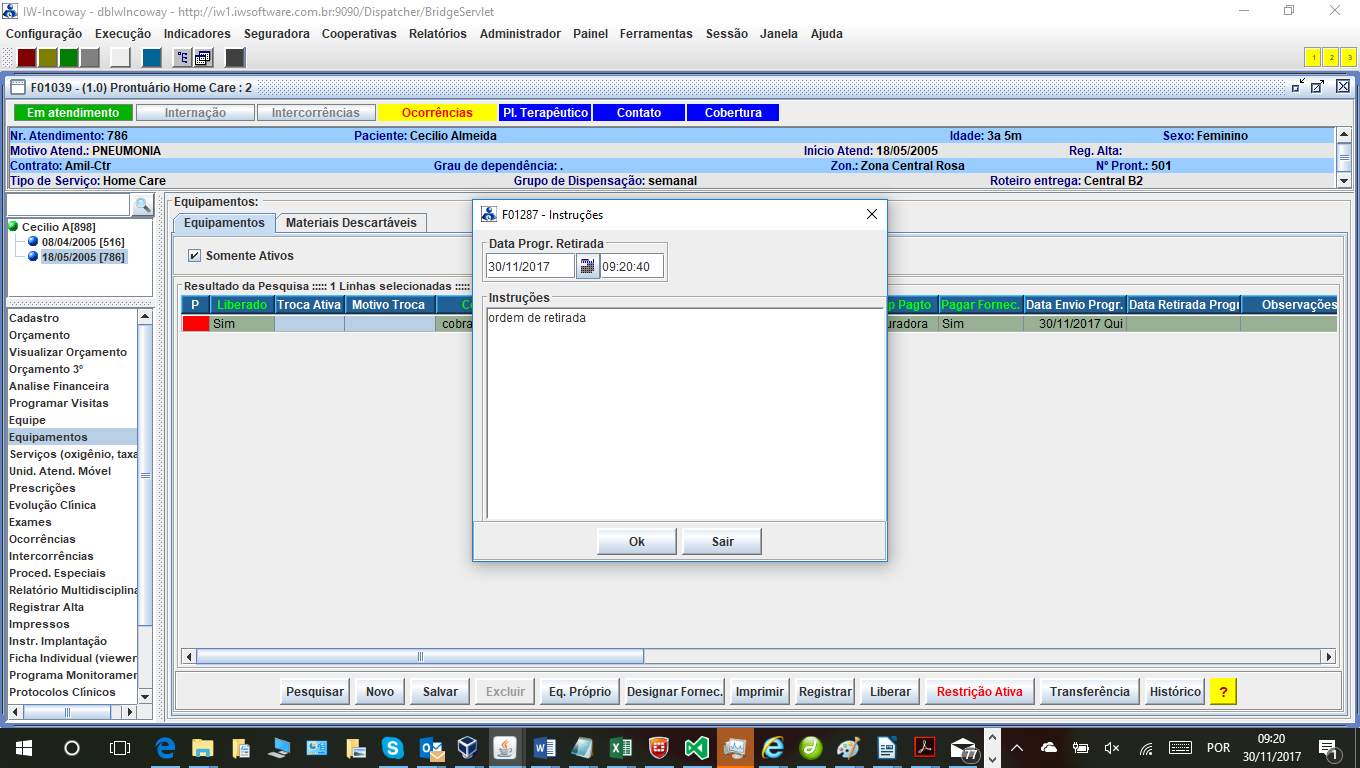This screenshot has width=1360, height=768.
Task: Open the Relatórios menu
Action: coord(437,33)
